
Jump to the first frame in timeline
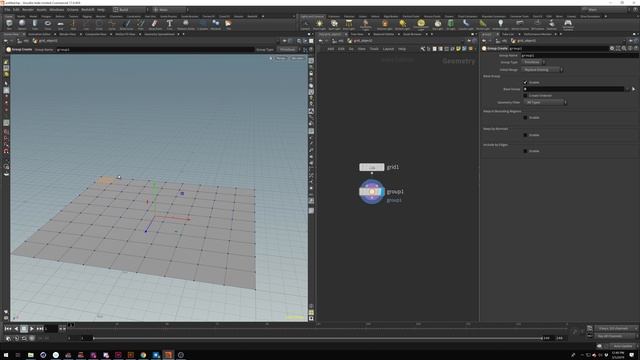tap(8, 329)
